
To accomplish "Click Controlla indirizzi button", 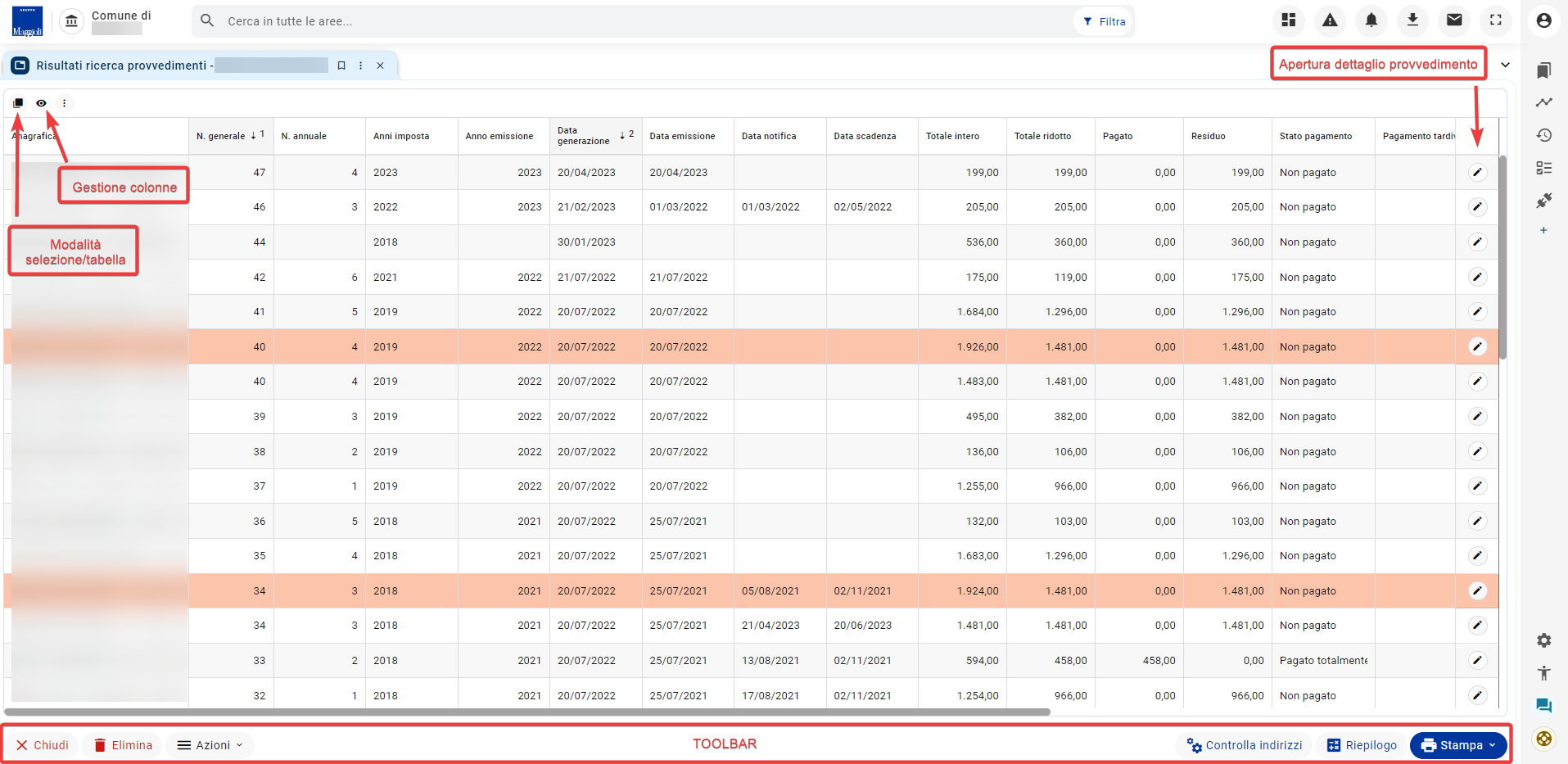I will [1245, 745].
